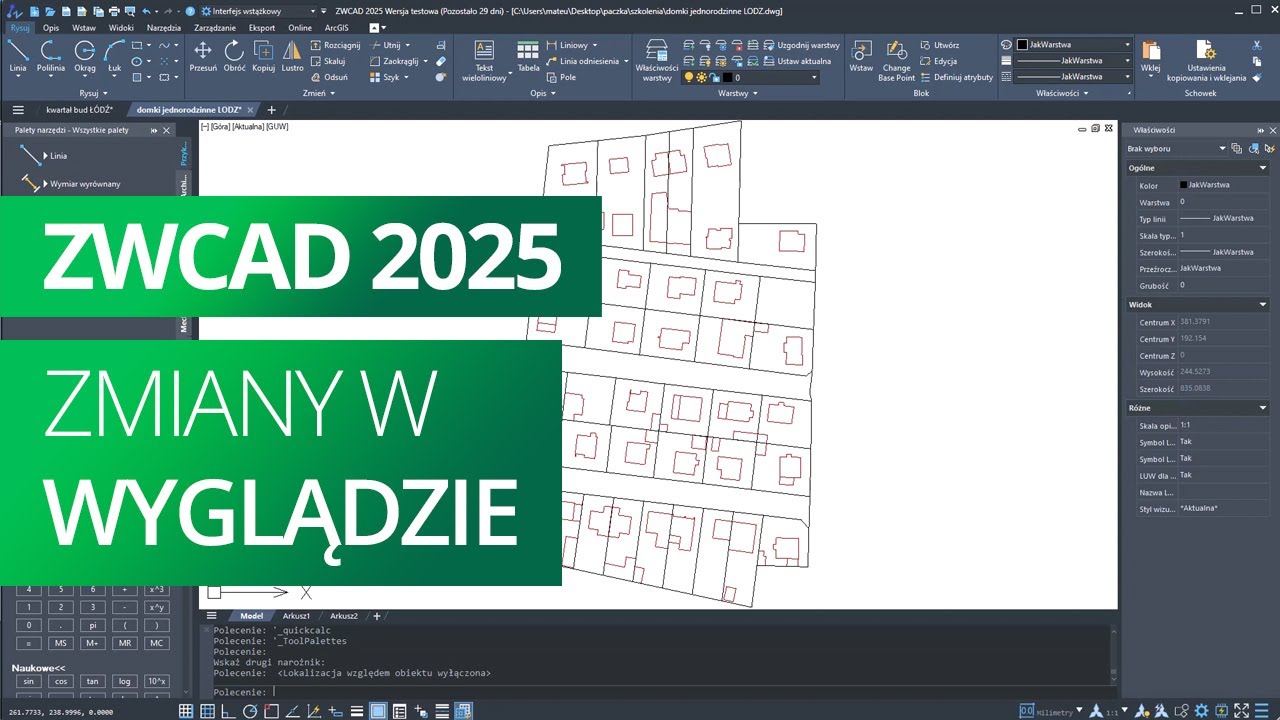This screenshot has width=1280, height=720.
Task: Select the Polilinia polyline tool
Action: tap(51, 56)
